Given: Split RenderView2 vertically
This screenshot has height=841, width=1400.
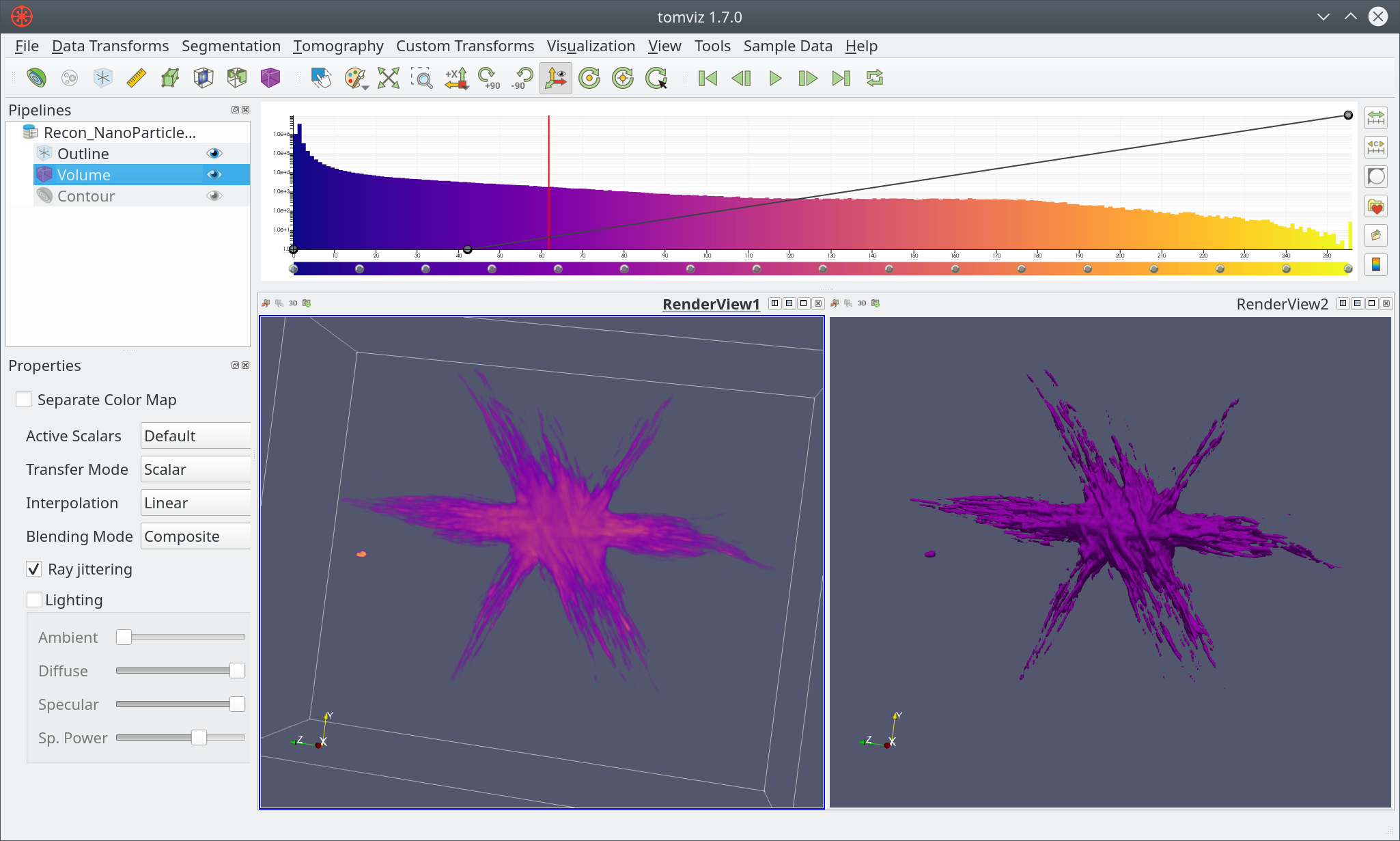Looking at the screenshot, I should [x=1357, y=303].
